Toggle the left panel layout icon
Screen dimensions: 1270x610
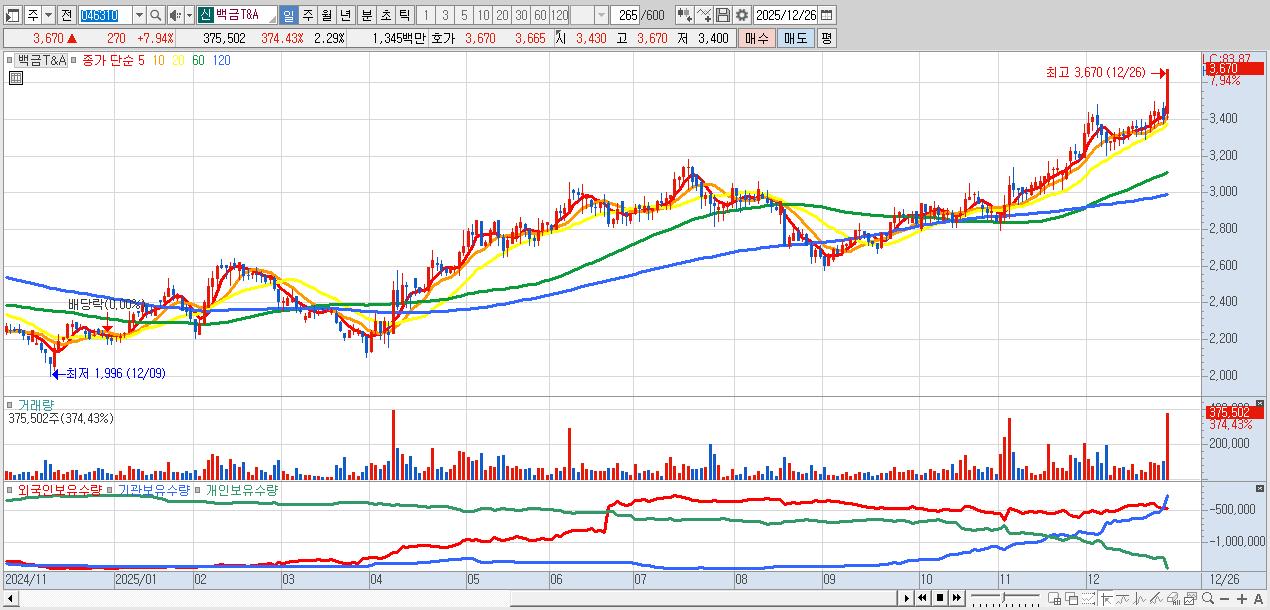[14, 15]
